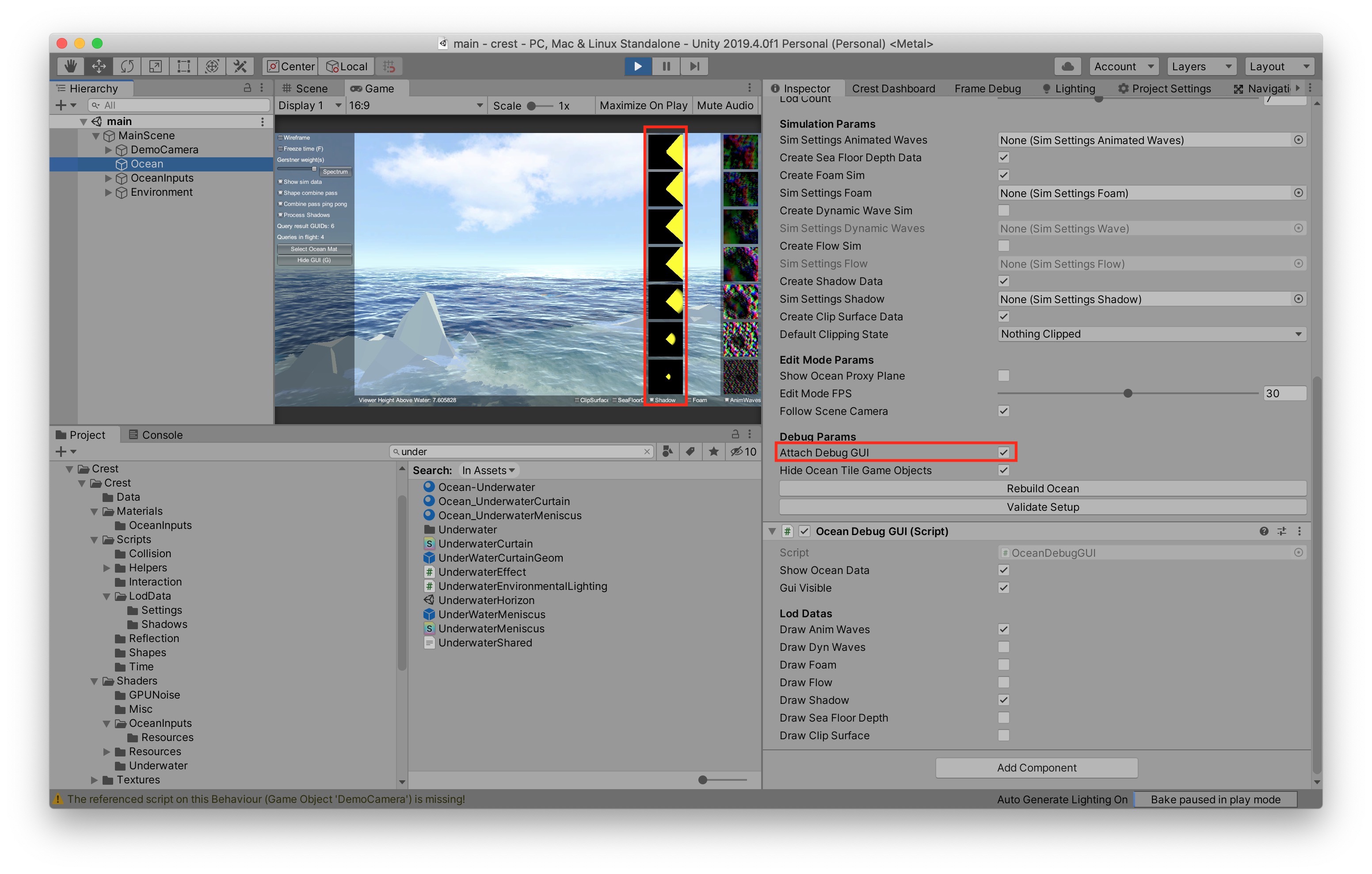Viewport: 1372px width, 874px height.
Task: Uncheck Attach Debug GUI
Action: click(1003, 452)
